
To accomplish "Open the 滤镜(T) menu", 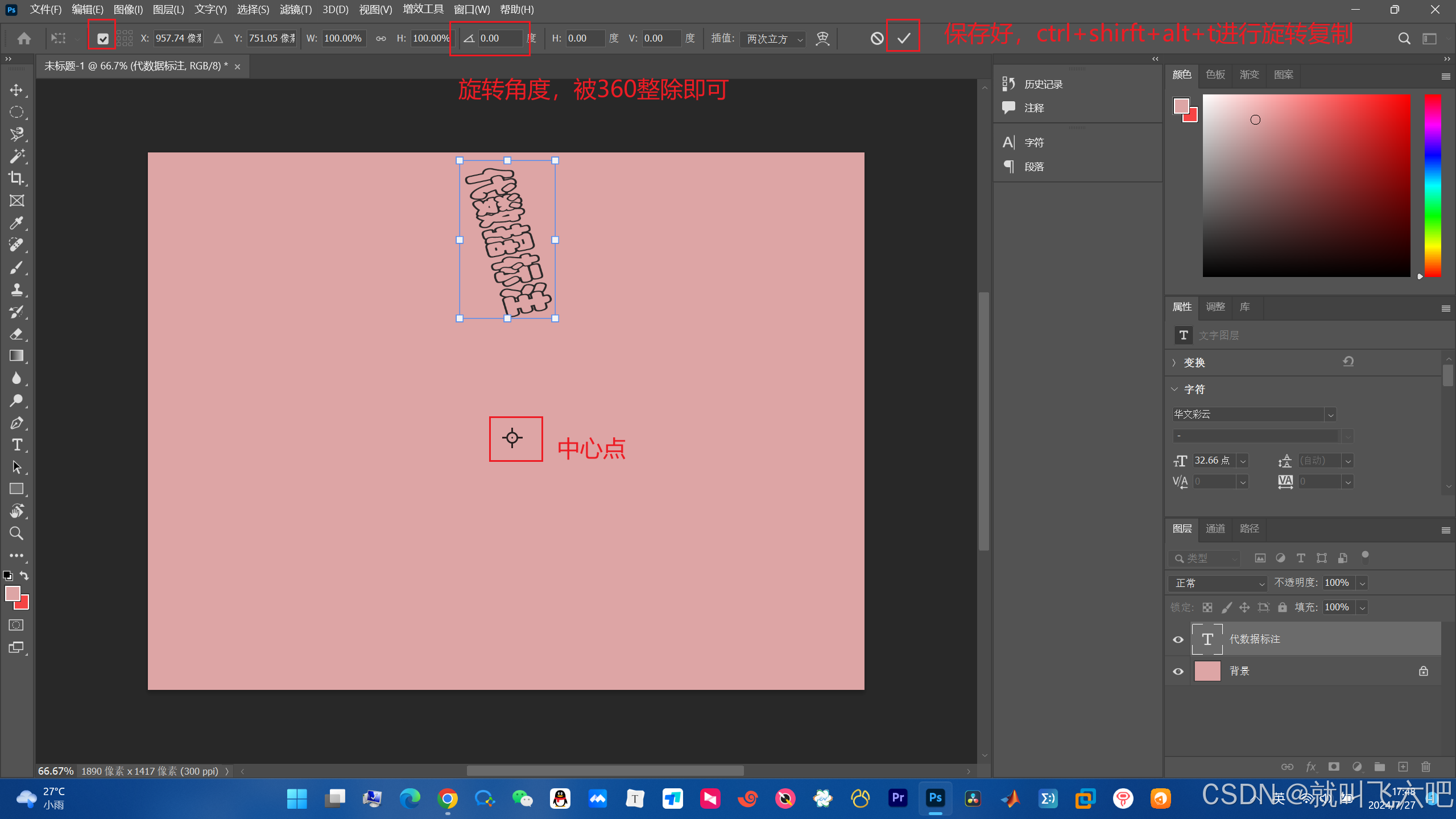I will tap(295, 10).
